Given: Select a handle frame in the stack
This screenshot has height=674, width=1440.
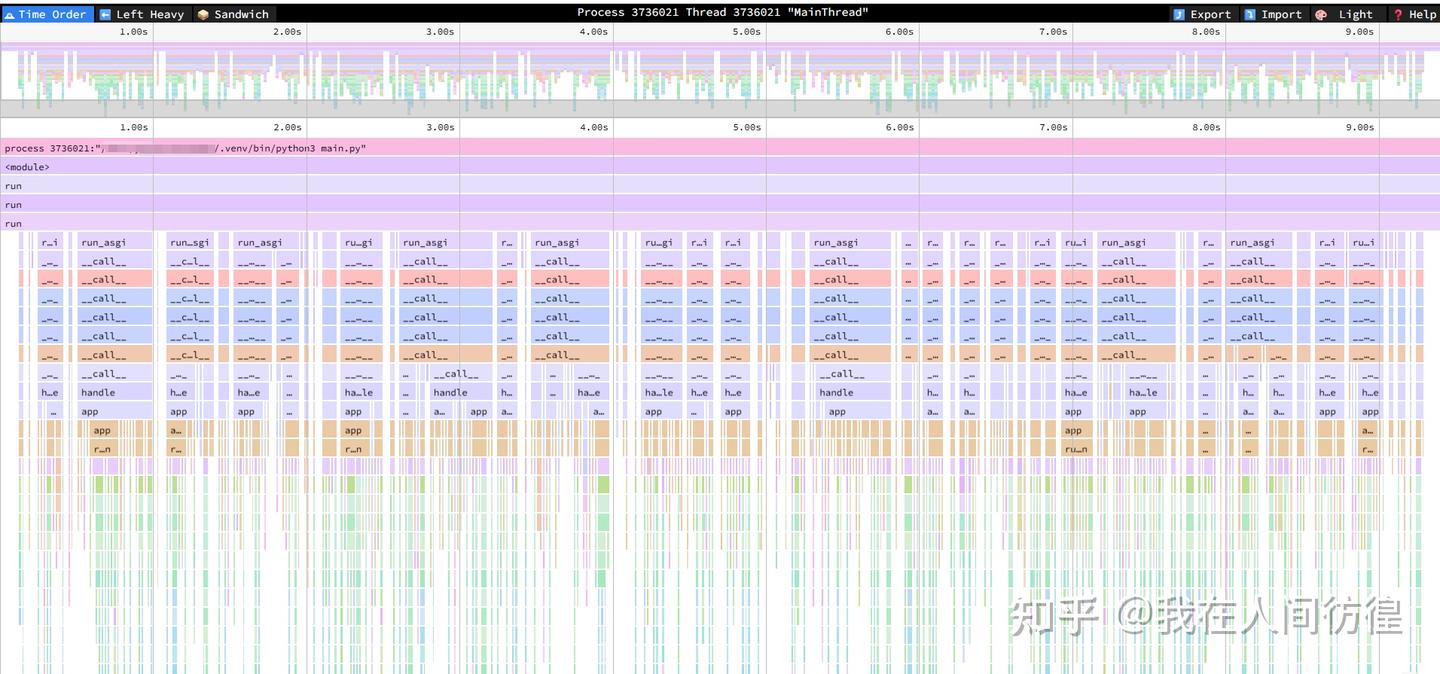Looking at the screenshot, I should [x=113, y=392].
